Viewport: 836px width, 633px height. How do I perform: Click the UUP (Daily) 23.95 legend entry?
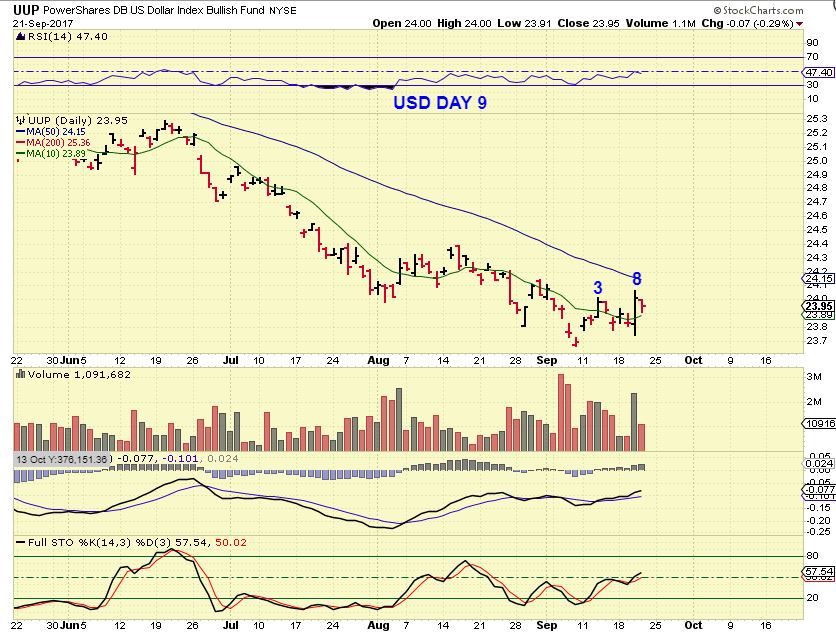click(x=78, y=120)
